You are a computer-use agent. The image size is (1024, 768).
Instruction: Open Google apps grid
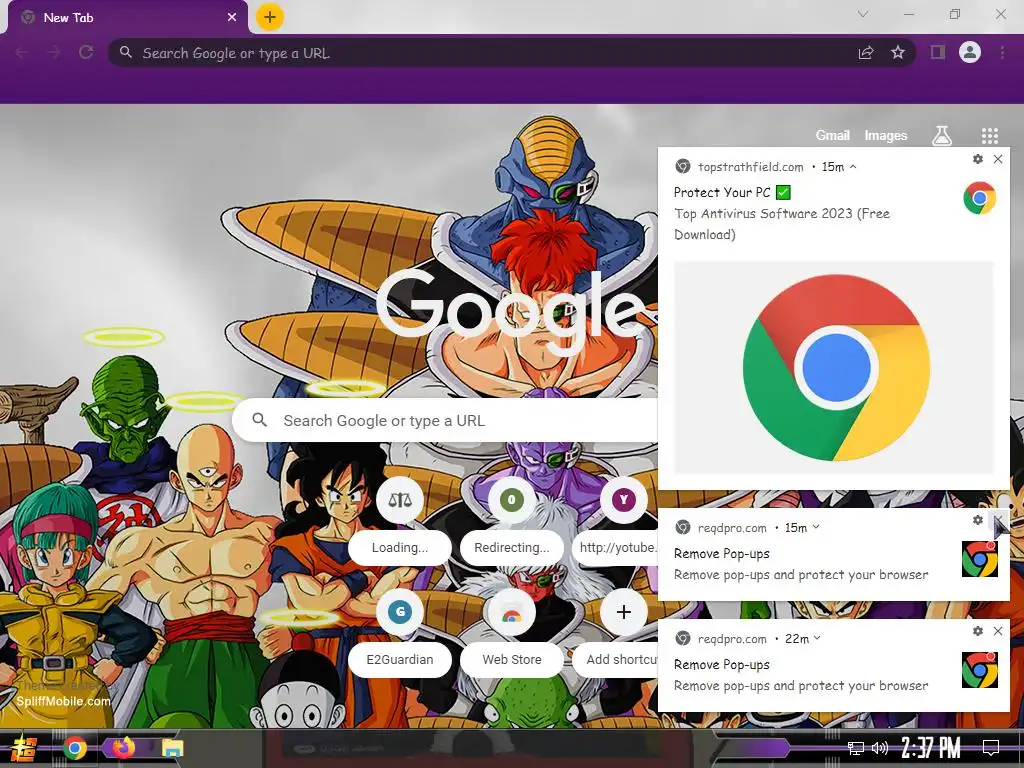990,135
